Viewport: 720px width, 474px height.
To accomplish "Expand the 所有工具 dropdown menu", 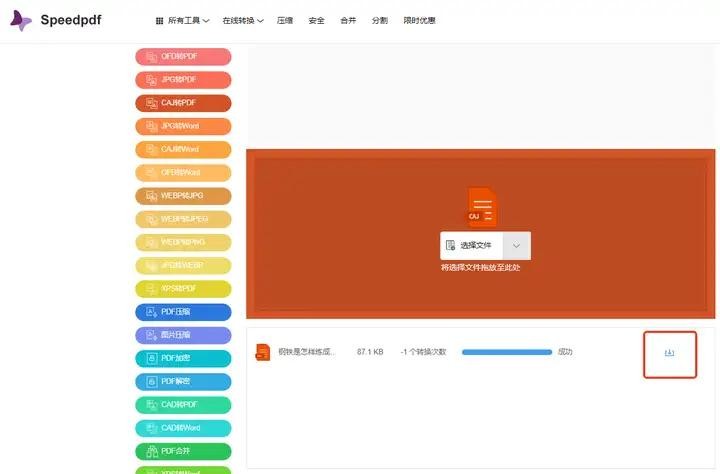I will point(183,20).
